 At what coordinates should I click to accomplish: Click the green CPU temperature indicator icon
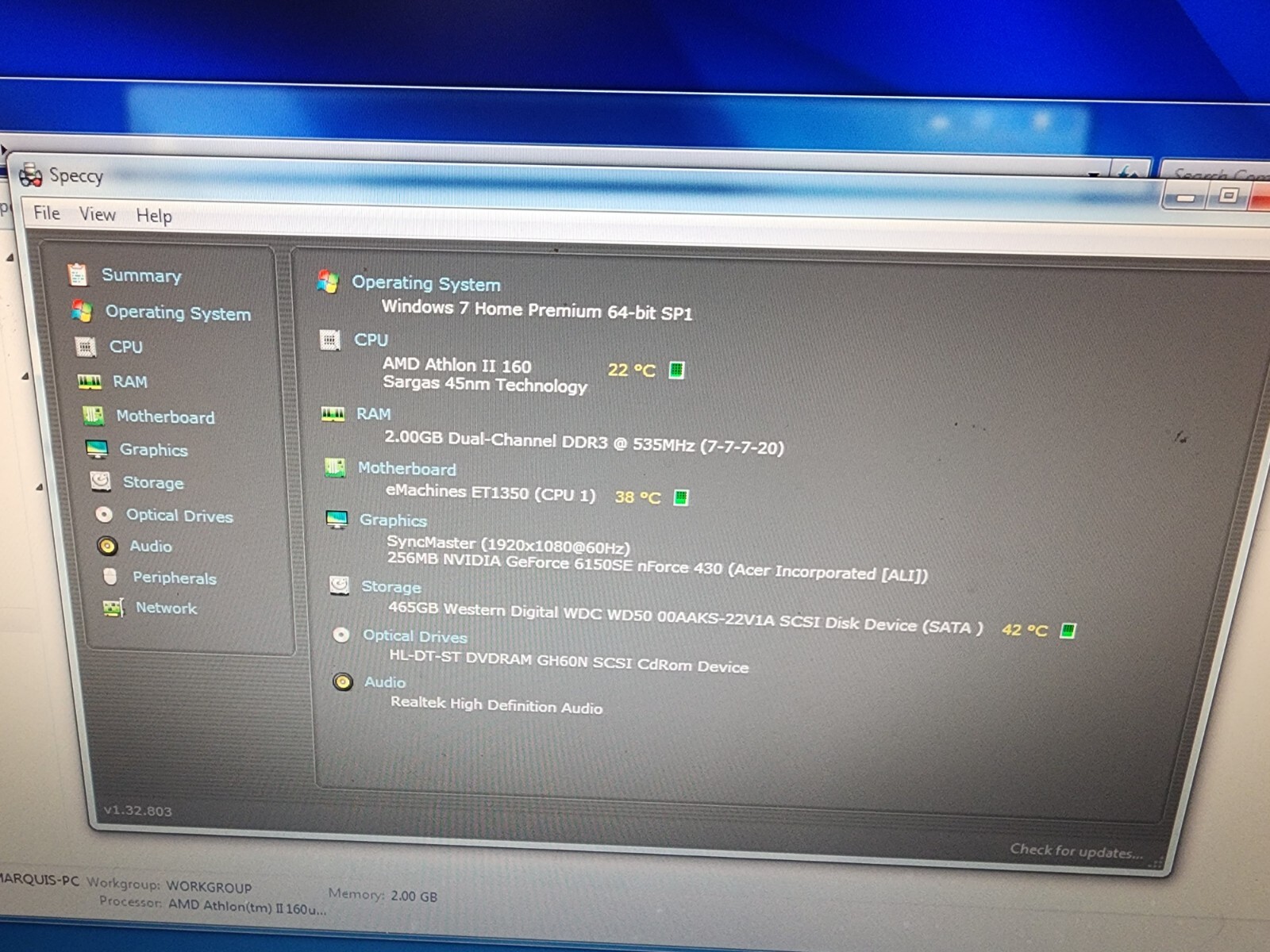point(676,370)
